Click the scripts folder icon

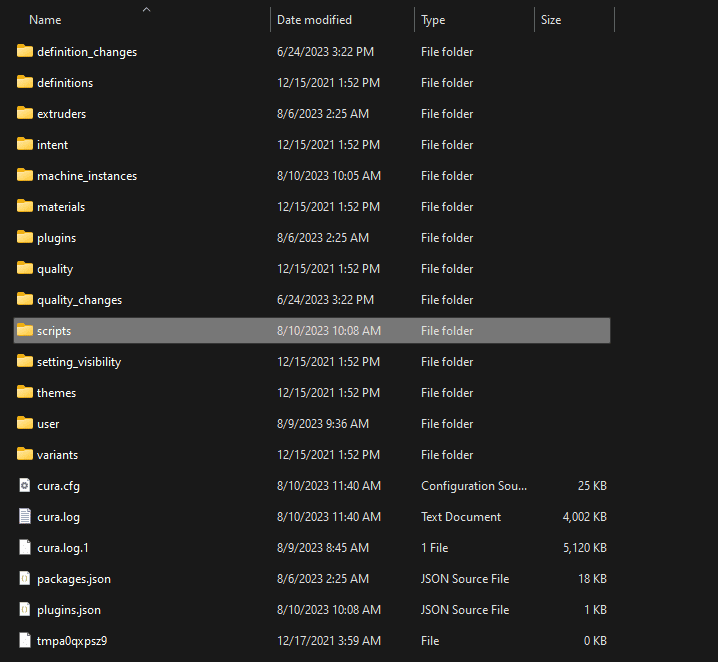[25, 330]
